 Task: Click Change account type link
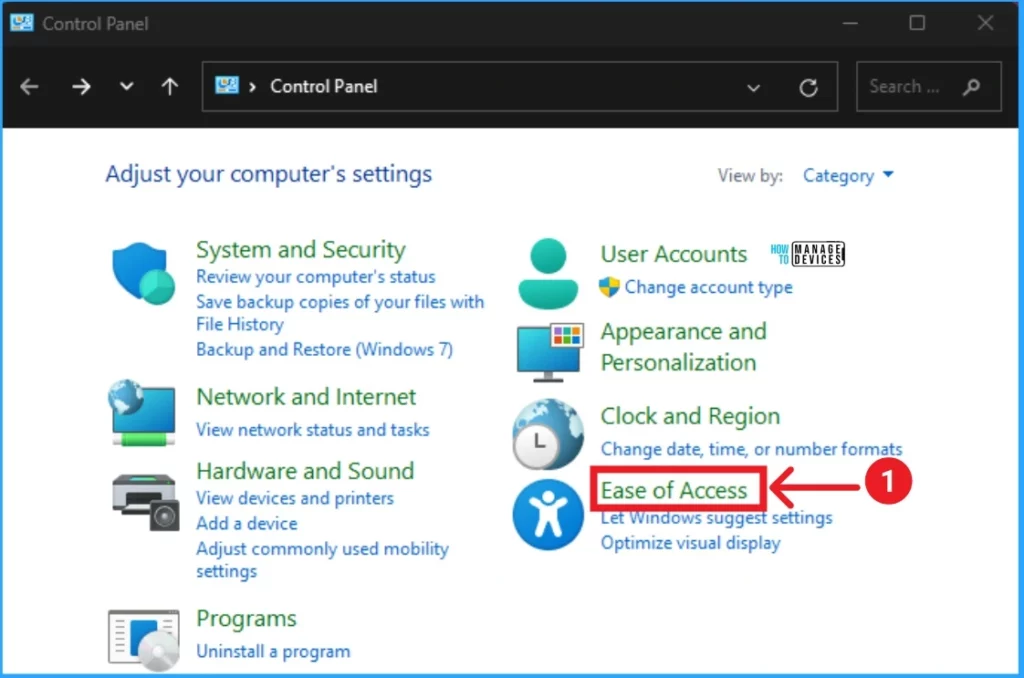click(709, 287)
